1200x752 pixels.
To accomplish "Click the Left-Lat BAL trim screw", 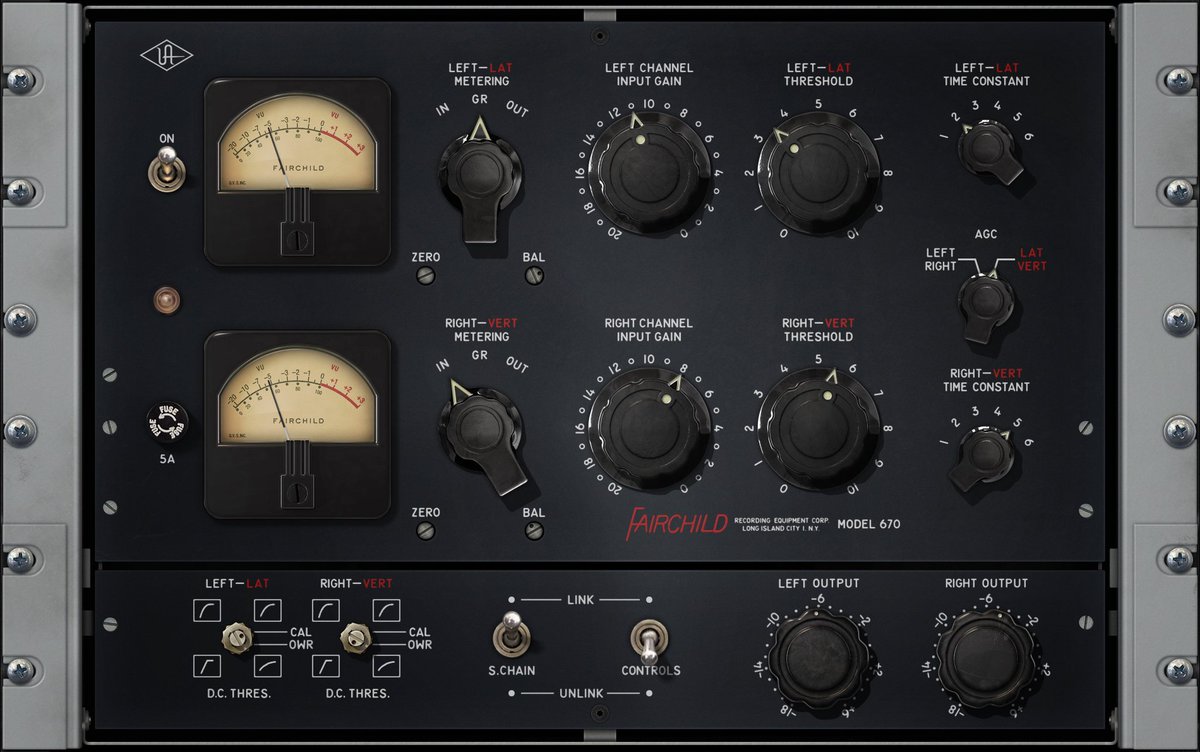I will tap(534, 275).
